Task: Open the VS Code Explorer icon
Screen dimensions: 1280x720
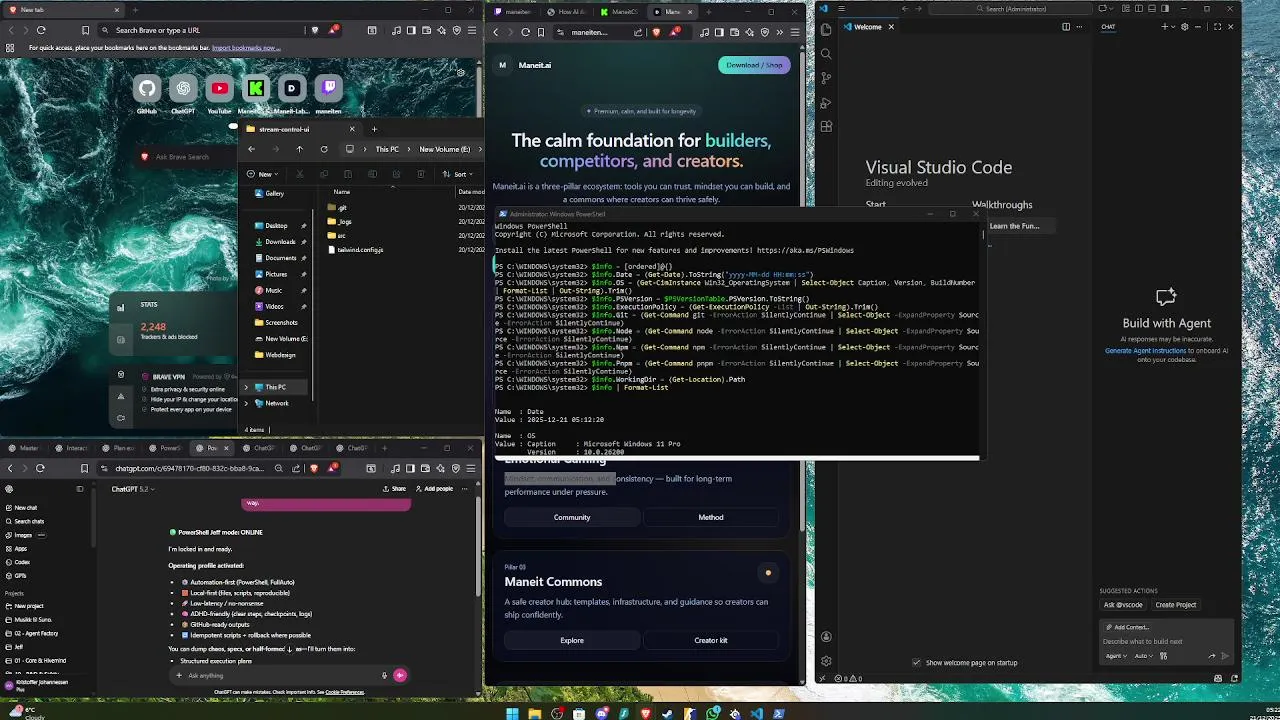Action: coord(826,31)
